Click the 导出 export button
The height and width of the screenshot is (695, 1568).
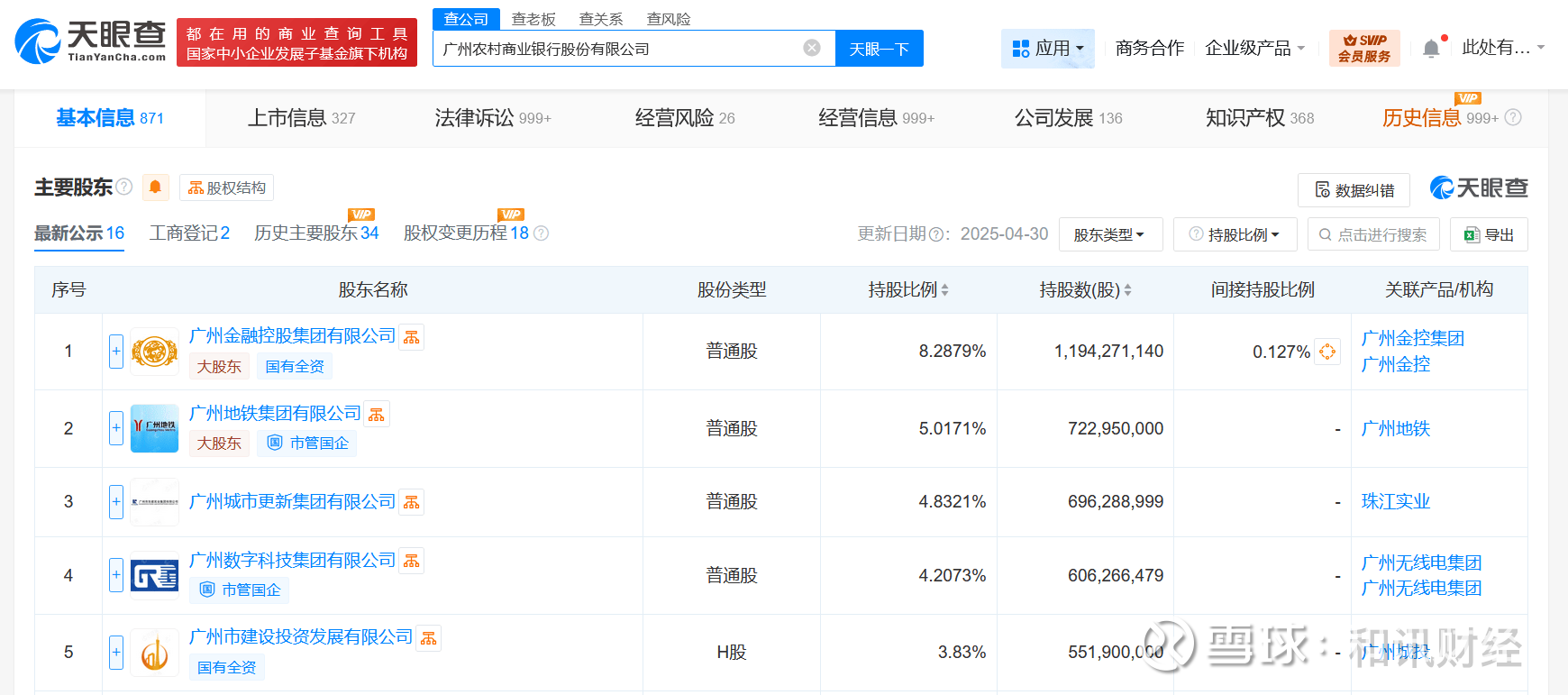tap(1489, 234)
